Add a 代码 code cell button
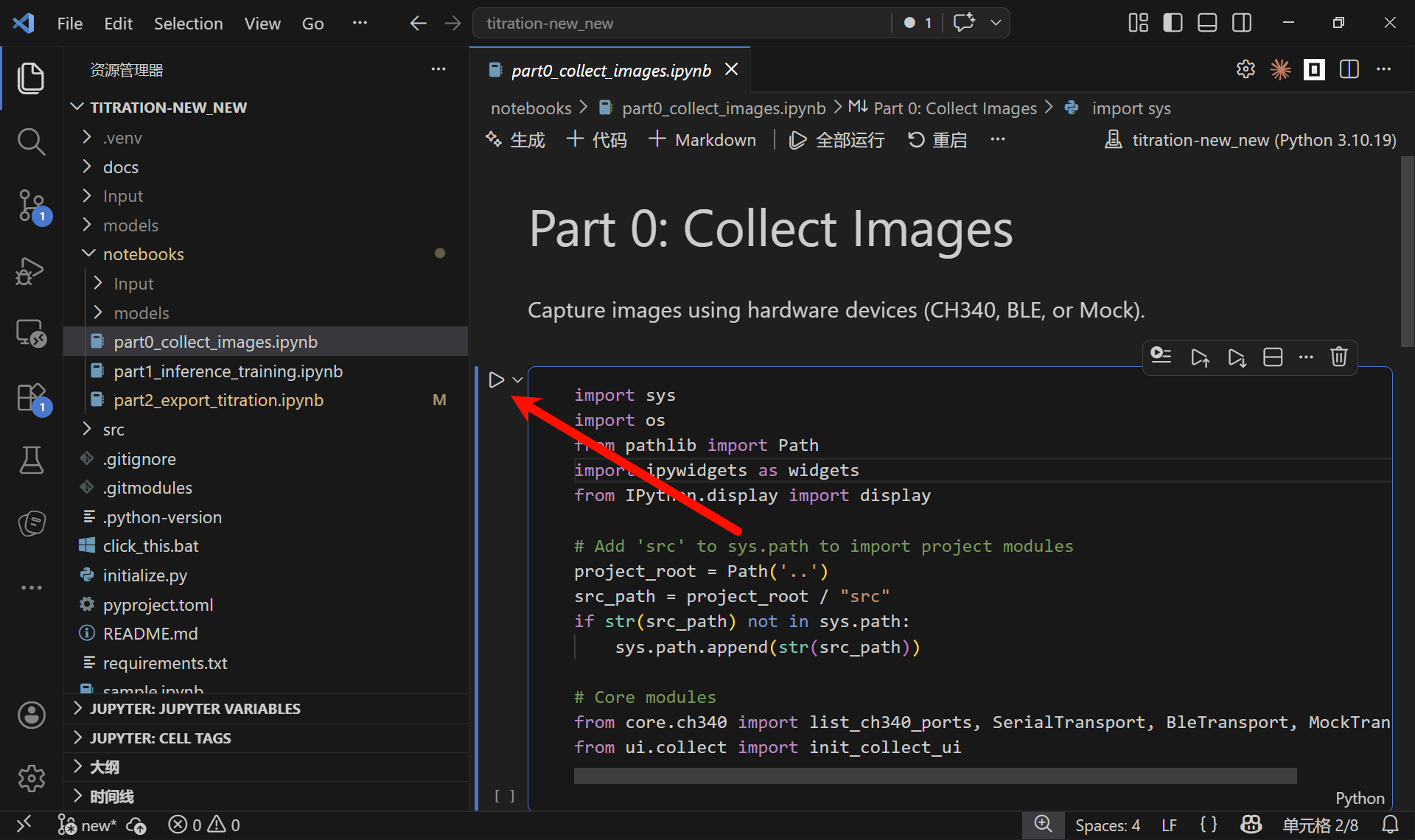The width and height of the screenshot is (1415, 840). click(x=597, y=140)
